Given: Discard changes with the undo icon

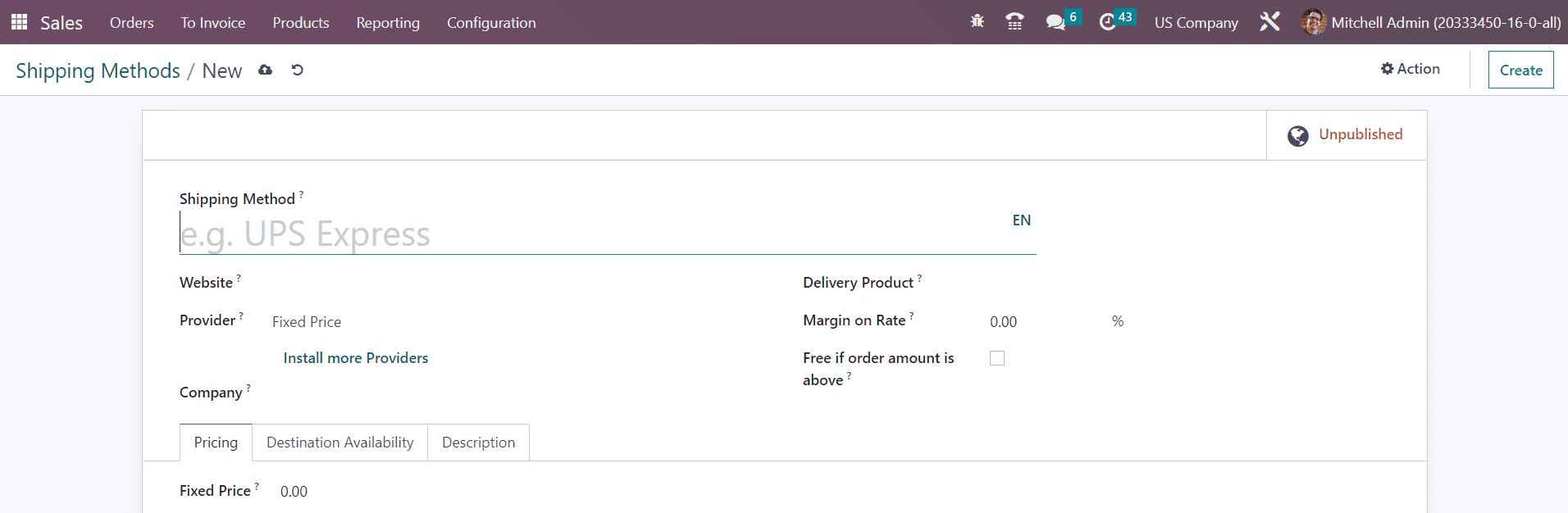Looking at the screenshot, I should point(298,70).
